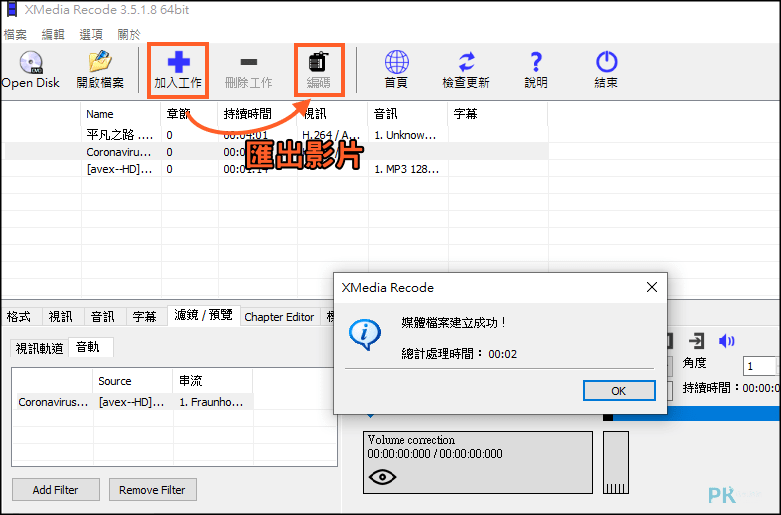Switch to the 視訊 tab
This screenshot has width=781, height=515.
(61, 316)
